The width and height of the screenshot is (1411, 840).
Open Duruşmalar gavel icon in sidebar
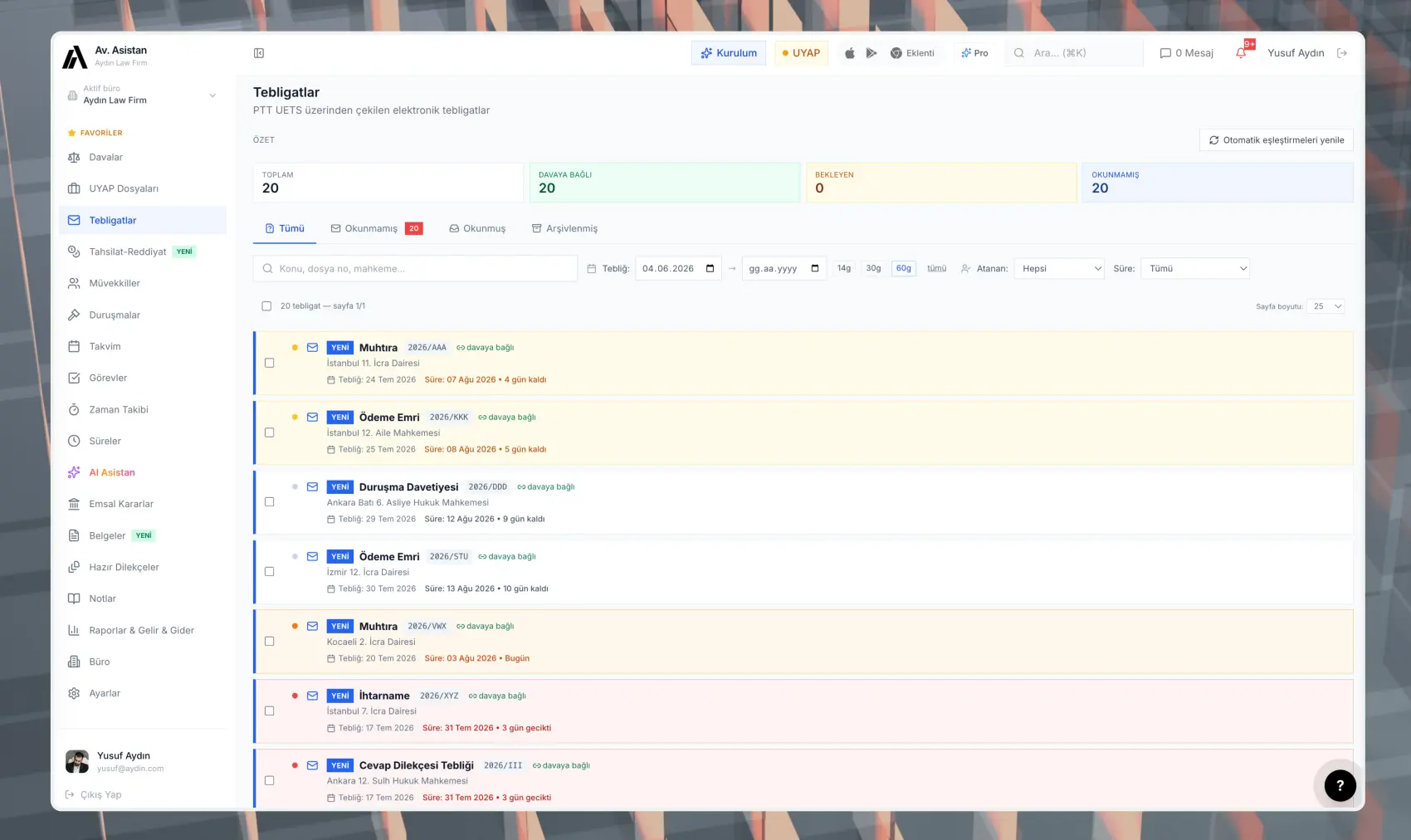74,315
